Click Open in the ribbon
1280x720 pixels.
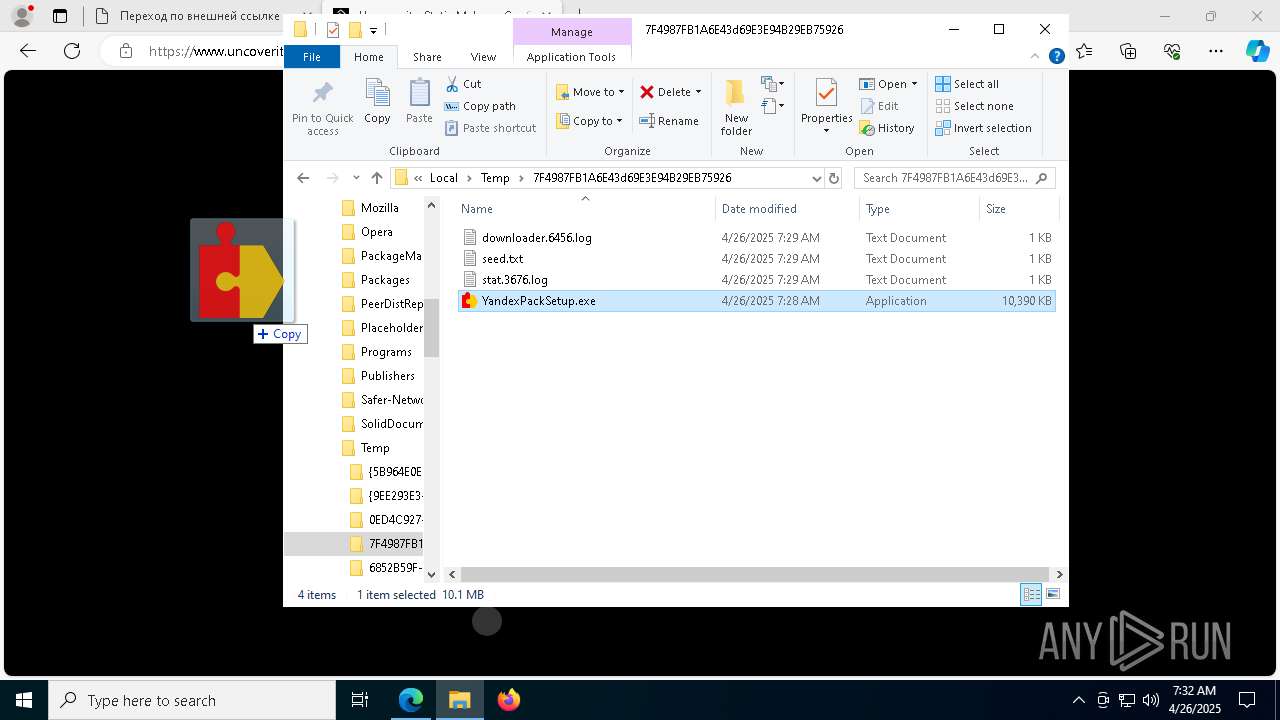883,84
